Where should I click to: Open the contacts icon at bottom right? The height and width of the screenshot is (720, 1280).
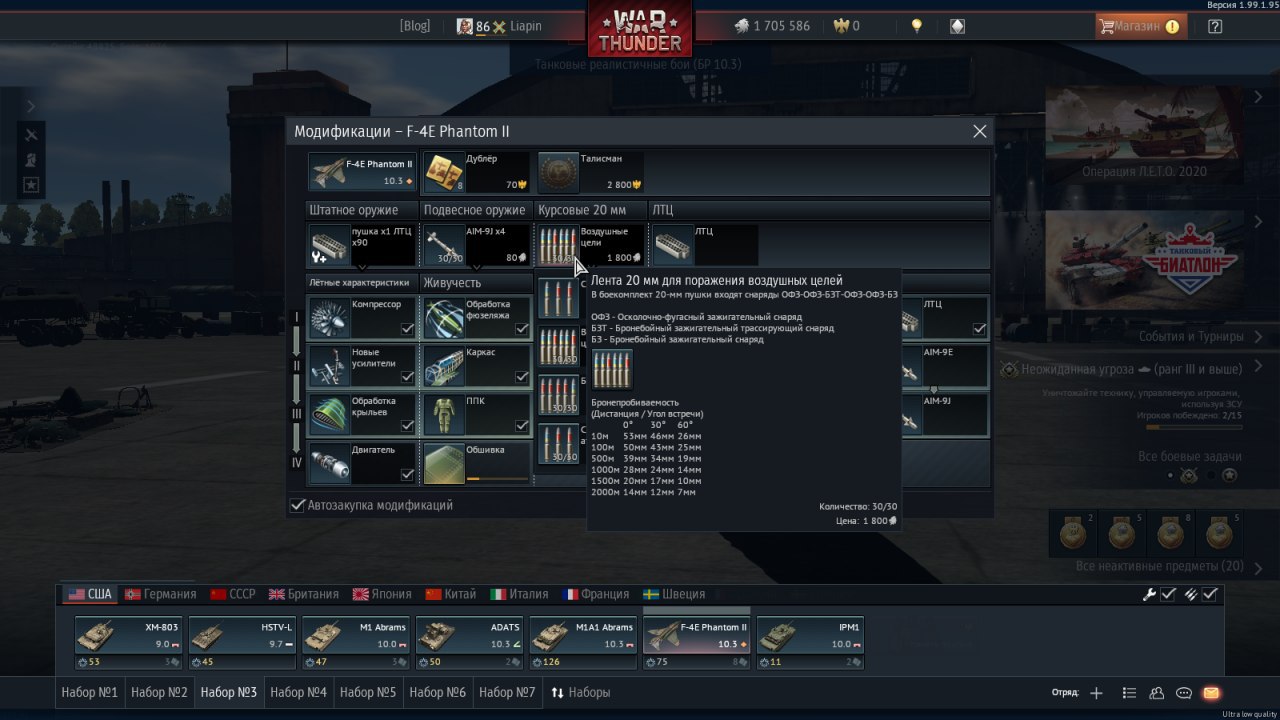[x=1157, y=693]
